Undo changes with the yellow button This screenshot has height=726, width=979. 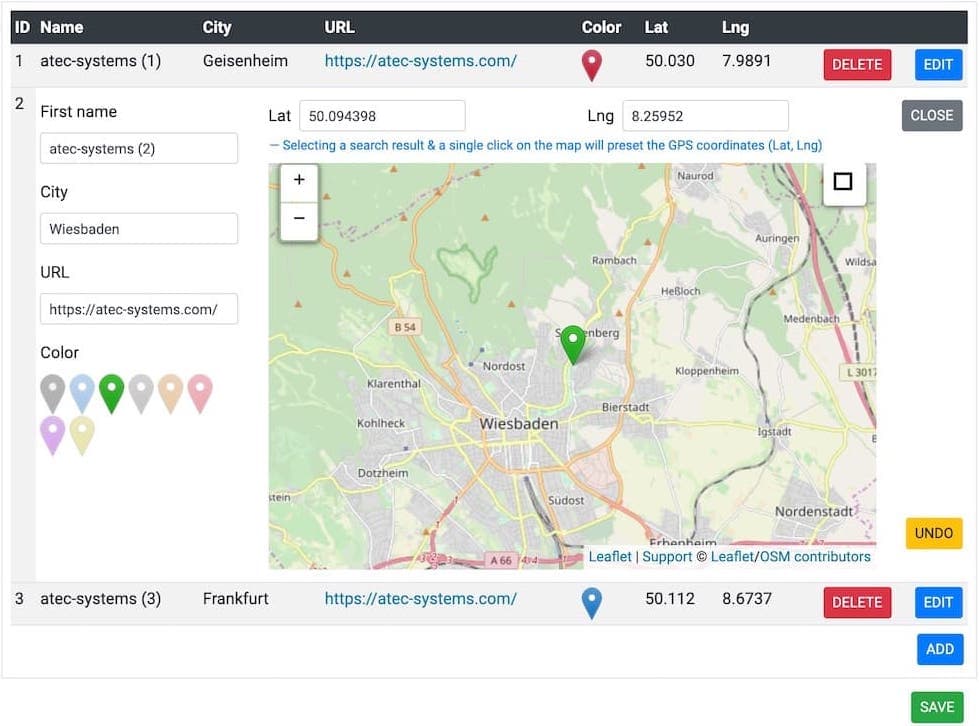pyautogui.click(x=933, y=534)
